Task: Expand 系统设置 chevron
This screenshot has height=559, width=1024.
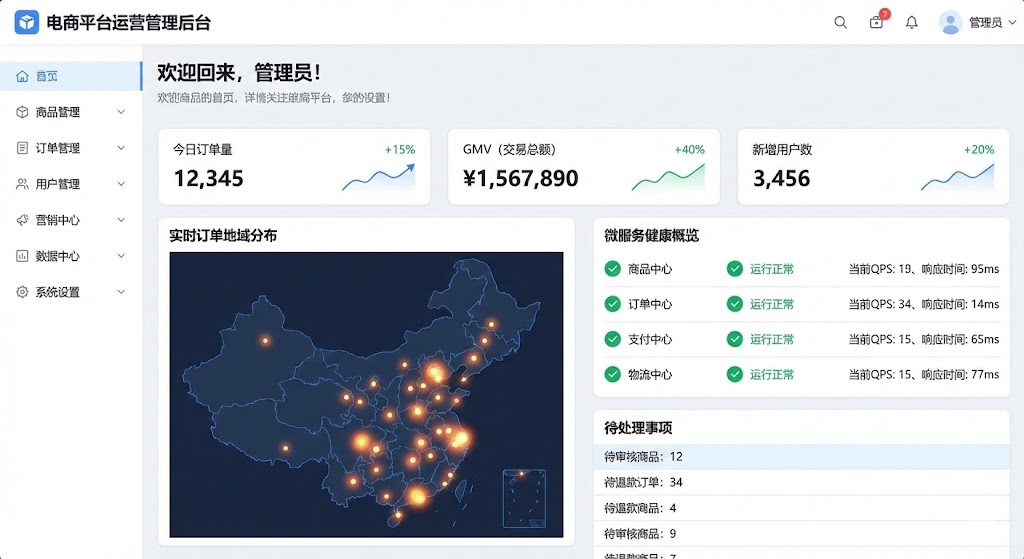Action: [x=121, y=291]
